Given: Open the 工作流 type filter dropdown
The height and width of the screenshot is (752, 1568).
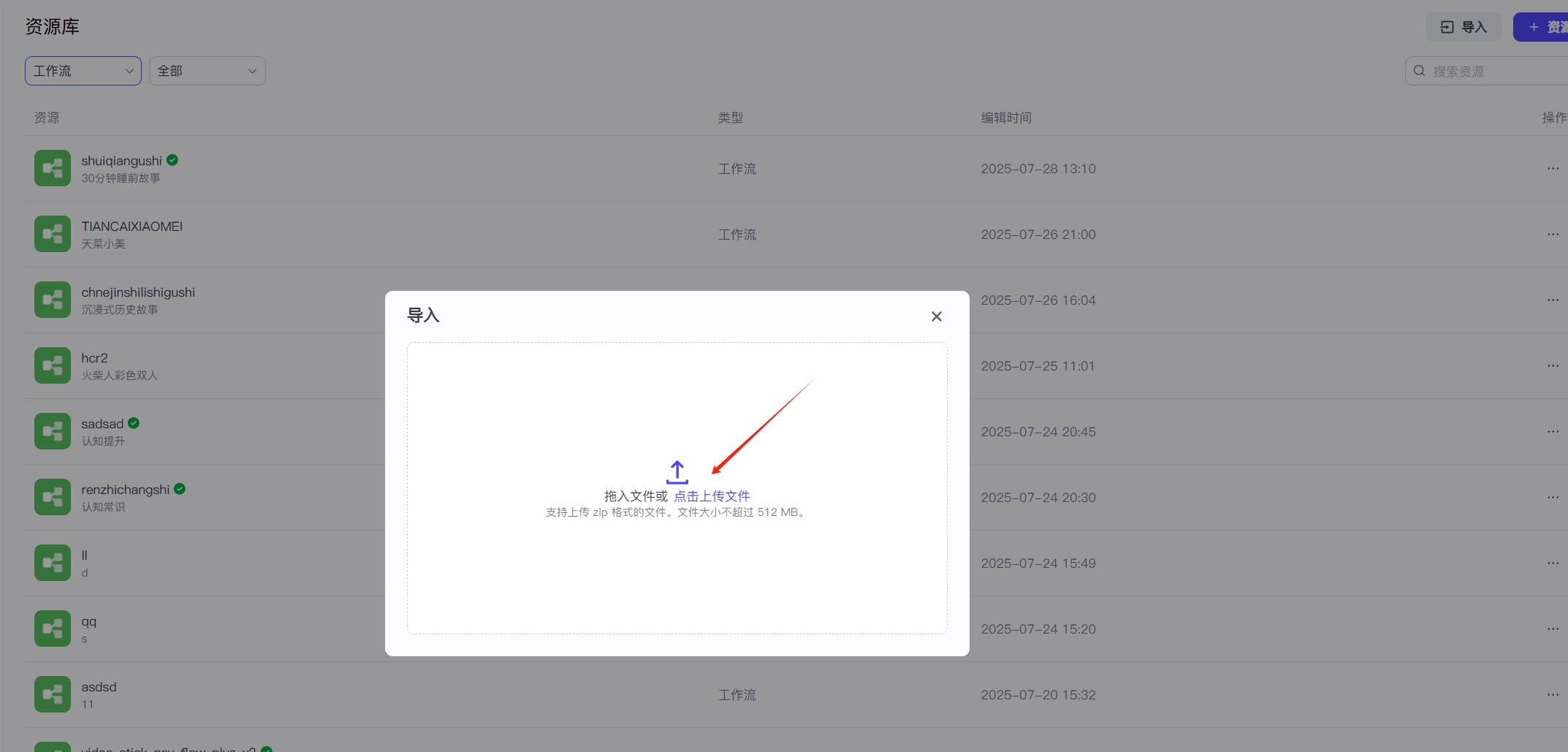Looking at the screenshot, I should (x=83, y=71).
